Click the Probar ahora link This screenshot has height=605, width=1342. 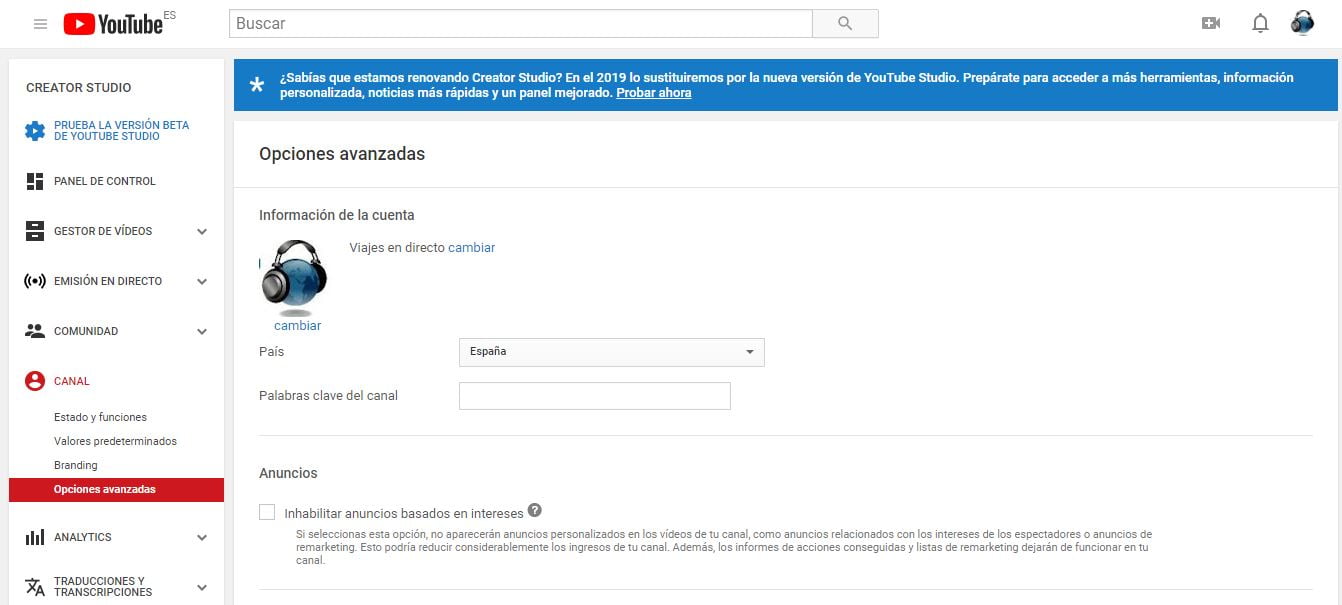click(653, 93)
